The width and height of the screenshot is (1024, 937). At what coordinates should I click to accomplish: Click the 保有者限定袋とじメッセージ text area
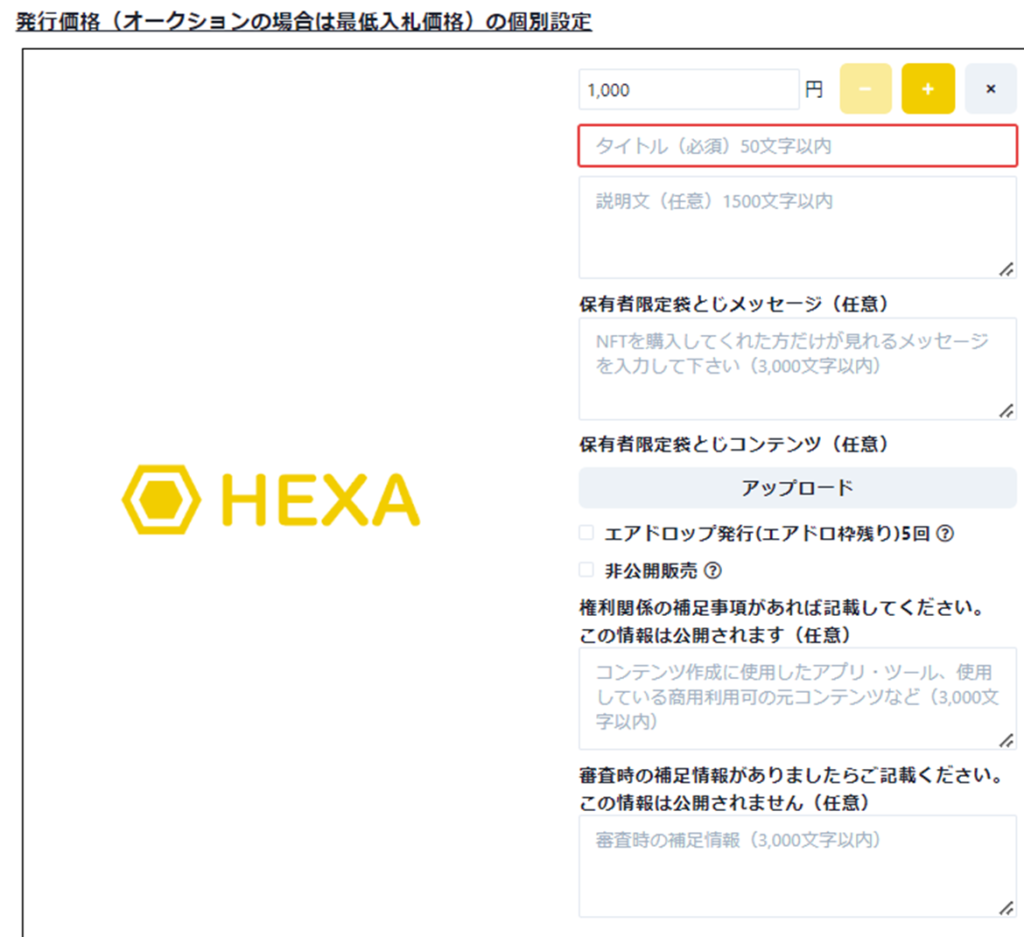click(x=797, y=369)
